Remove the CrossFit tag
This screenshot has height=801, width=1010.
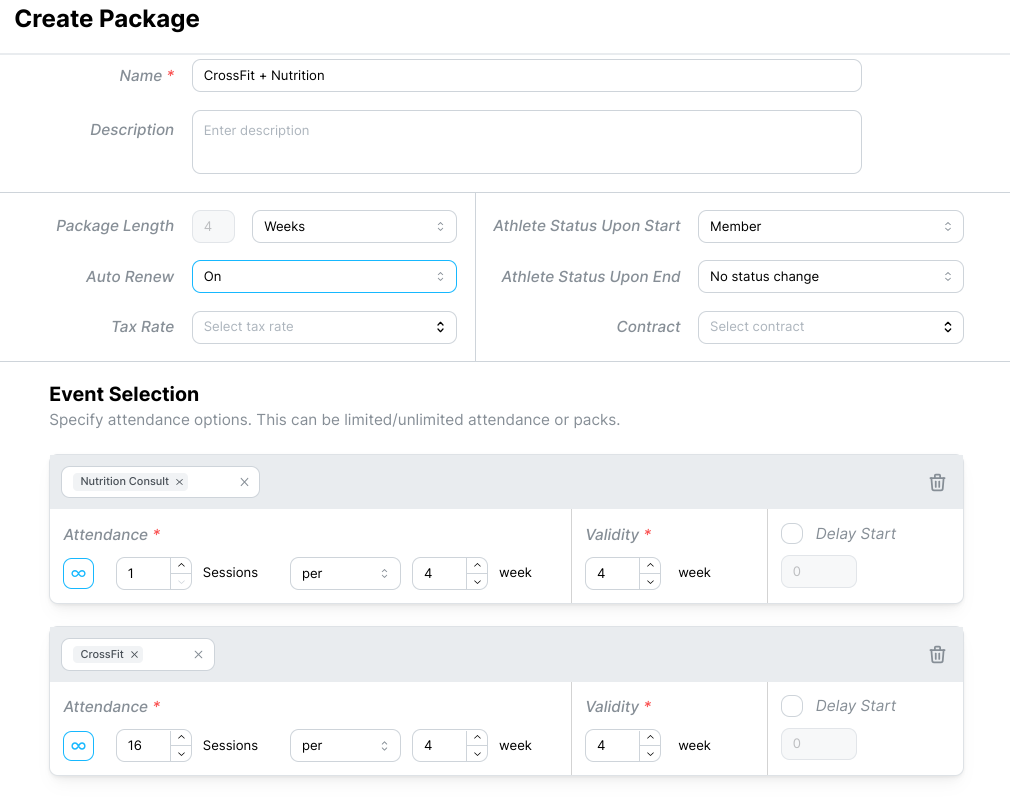134,654
